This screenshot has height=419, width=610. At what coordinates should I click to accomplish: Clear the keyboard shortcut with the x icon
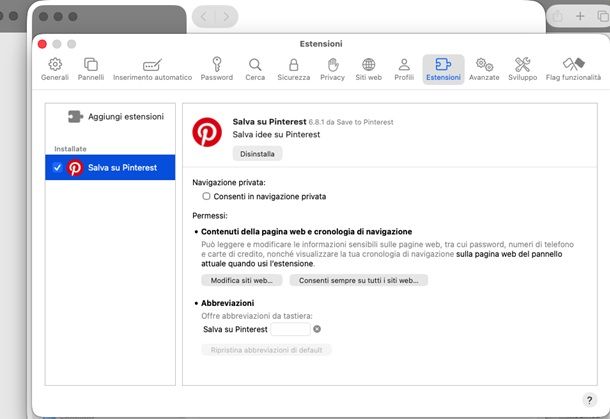coord(317,329)
